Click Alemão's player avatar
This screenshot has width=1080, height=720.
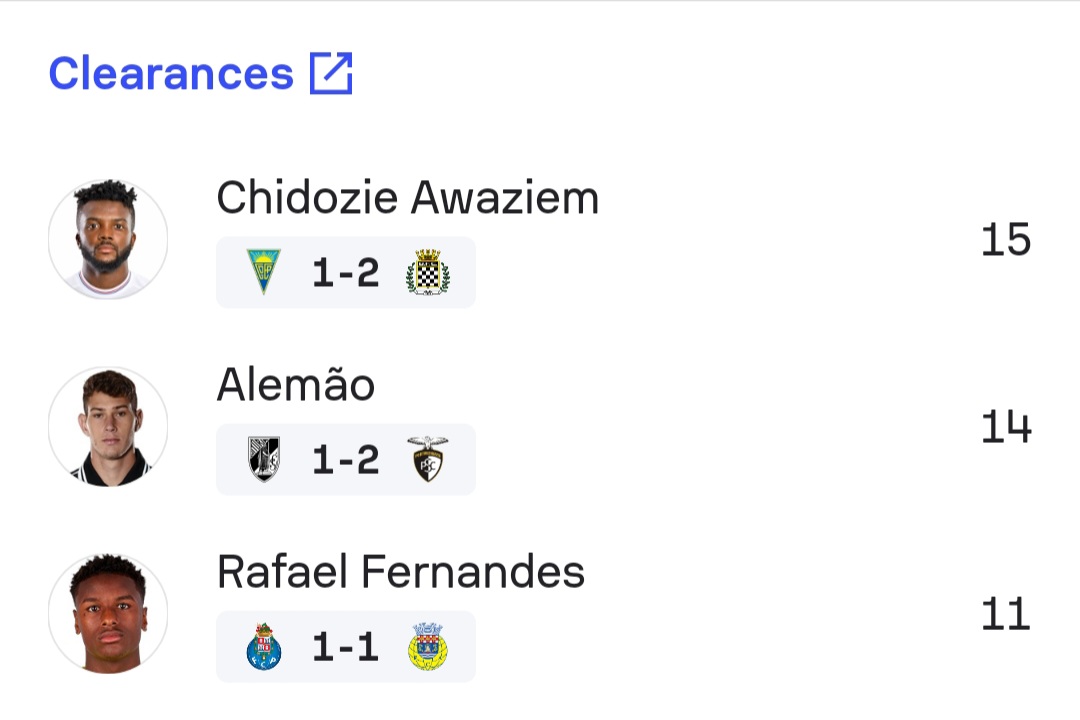108,427
